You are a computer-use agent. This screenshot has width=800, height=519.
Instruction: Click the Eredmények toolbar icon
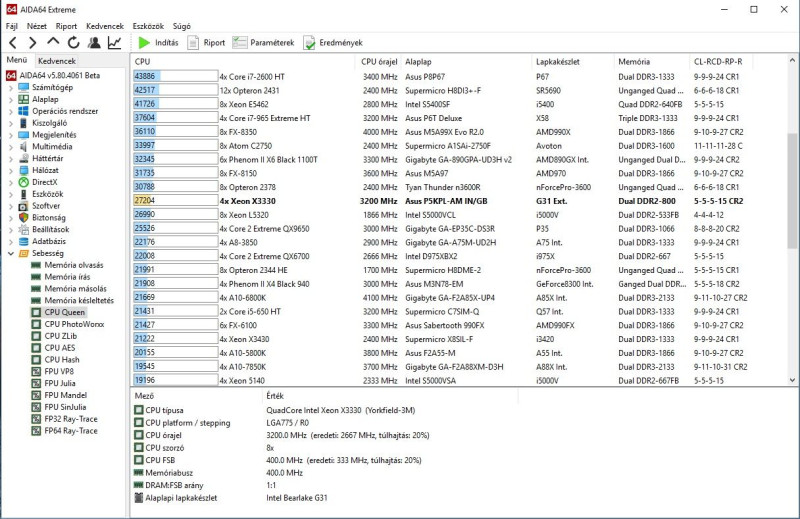309,43
